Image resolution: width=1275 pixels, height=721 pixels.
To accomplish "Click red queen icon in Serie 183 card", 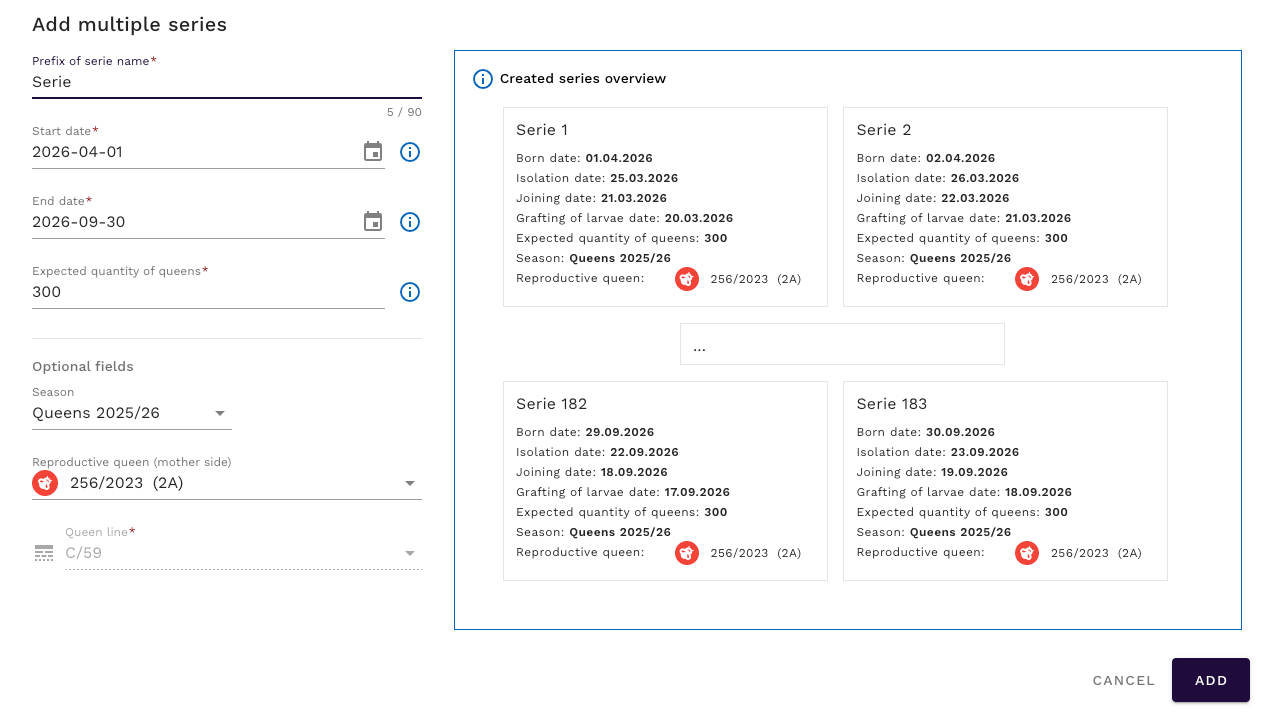I will (1027, 553).
